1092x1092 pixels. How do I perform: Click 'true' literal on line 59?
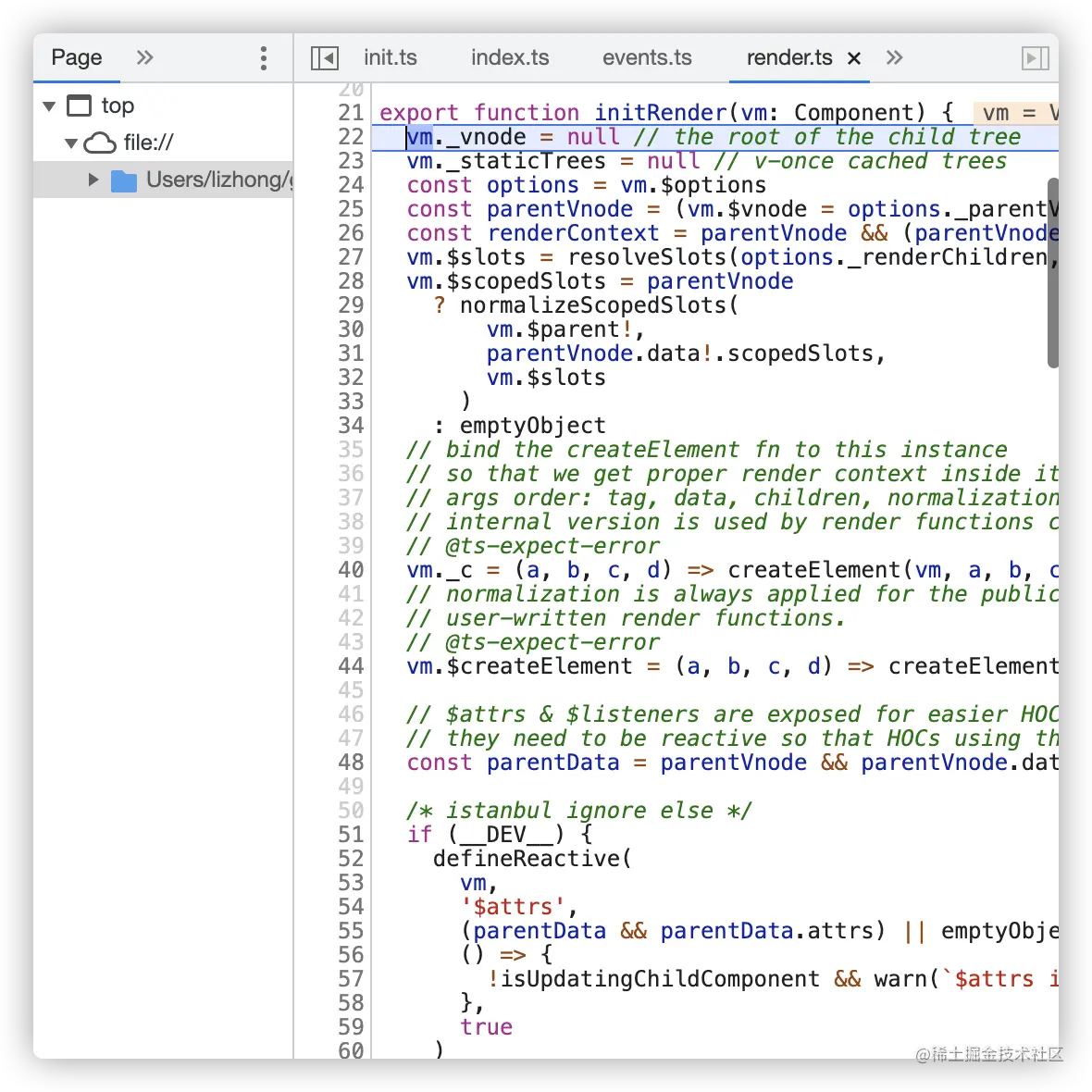pyautogui.click(x=486, y=1026)
